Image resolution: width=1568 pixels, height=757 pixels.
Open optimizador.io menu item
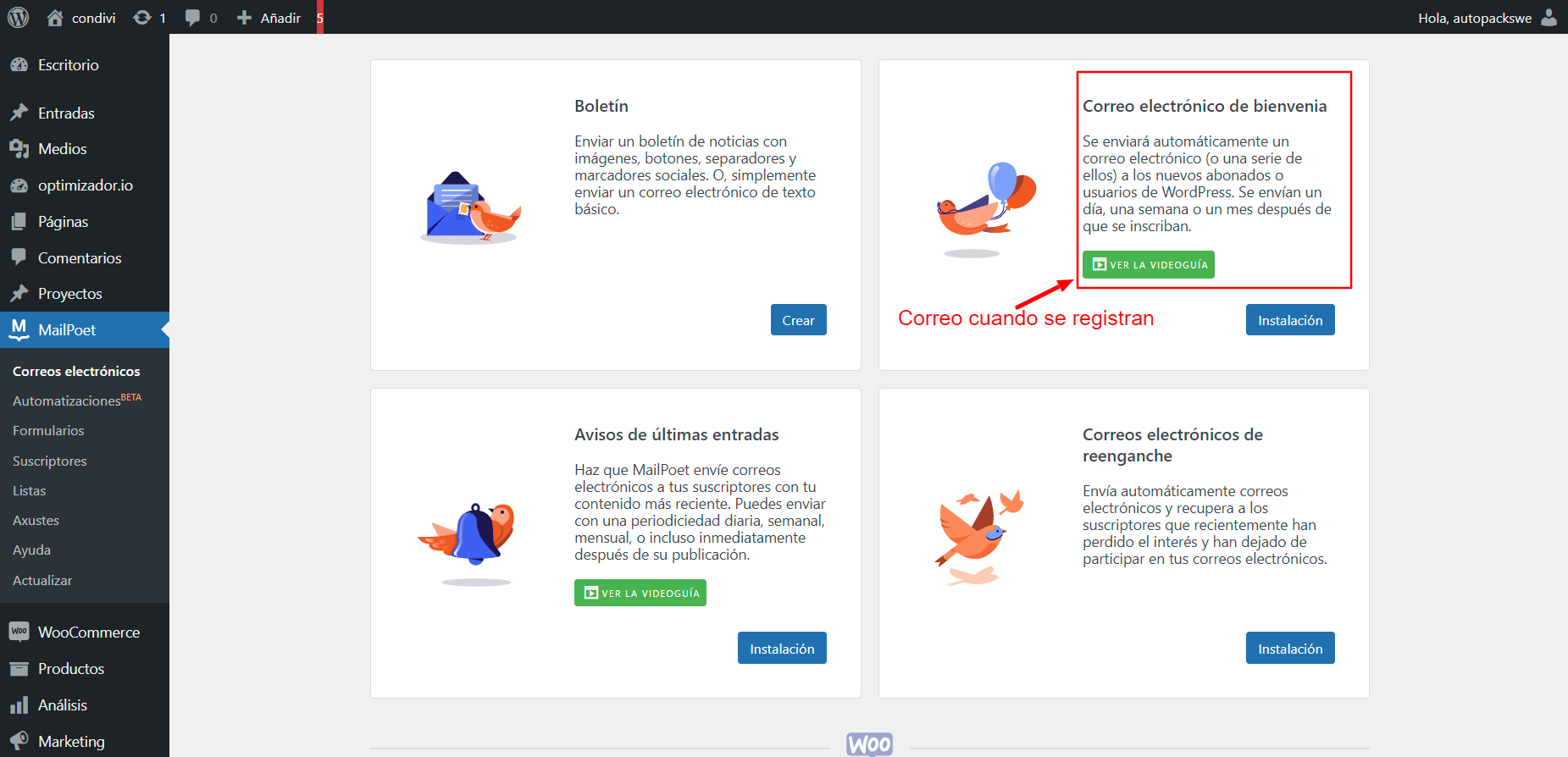(x=85, y=185)
